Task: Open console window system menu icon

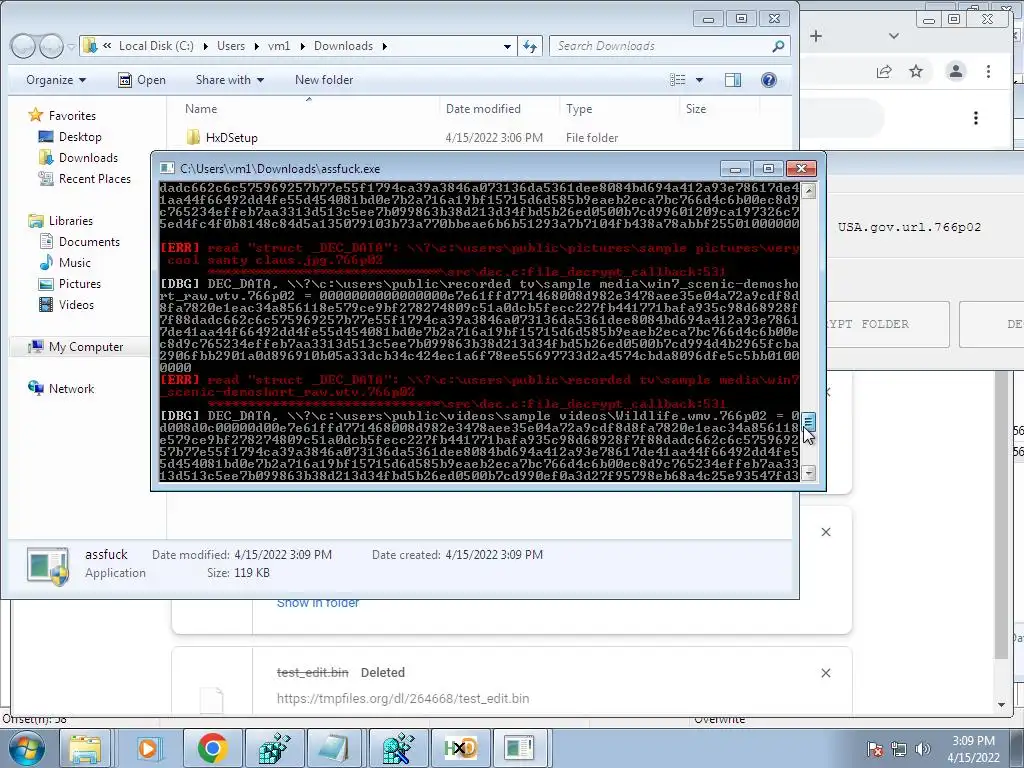Action: (167, 168)
